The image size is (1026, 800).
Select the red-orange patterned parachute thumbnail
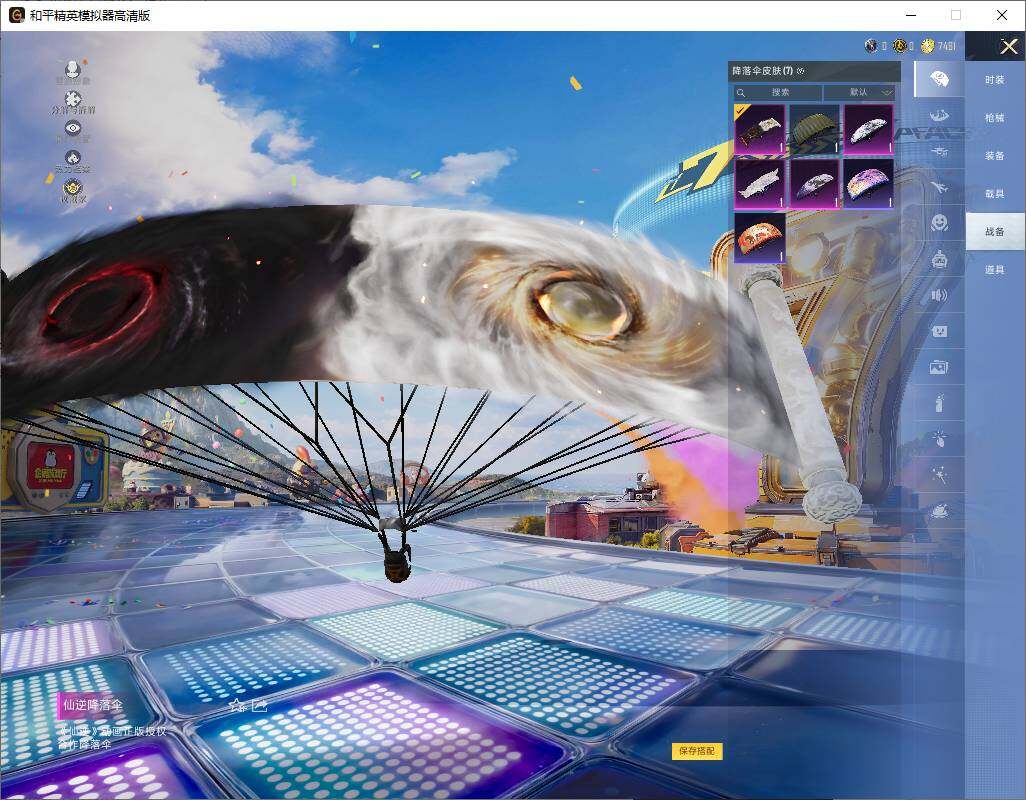[x=760, y=238]
